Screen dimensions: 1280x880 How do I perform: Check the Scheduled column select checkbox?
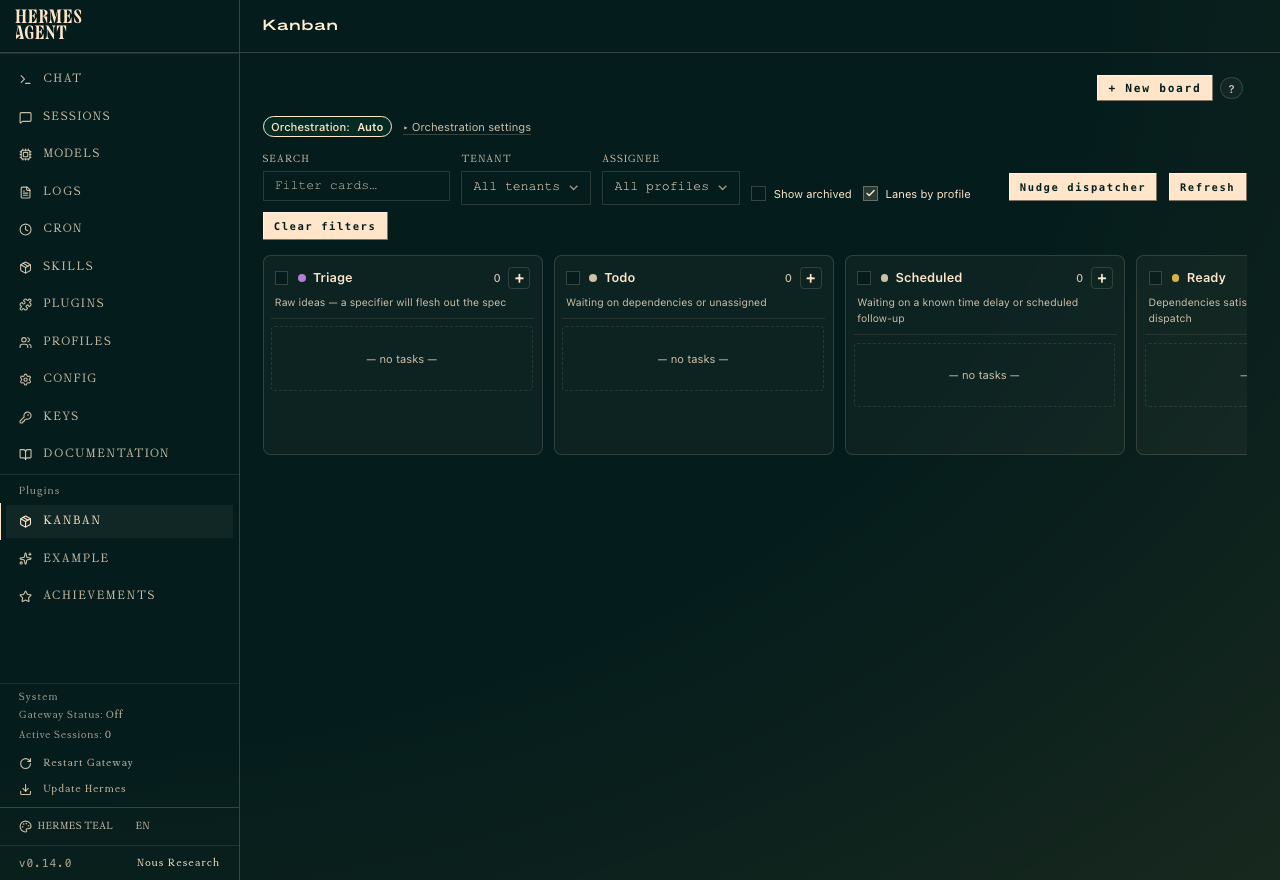864,278
